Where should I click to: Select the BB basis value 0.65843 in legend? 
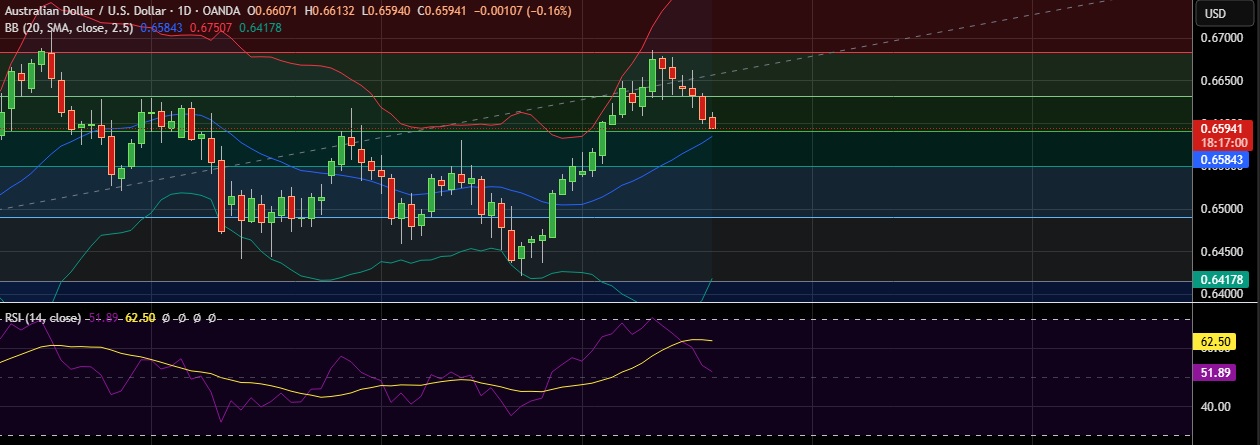(x=160, y=28)
